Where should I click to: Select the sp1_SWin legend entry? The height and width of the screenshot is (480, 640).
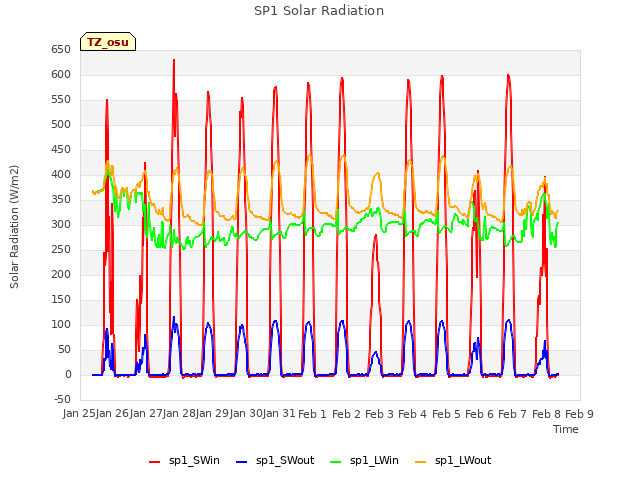coord(184,461)
